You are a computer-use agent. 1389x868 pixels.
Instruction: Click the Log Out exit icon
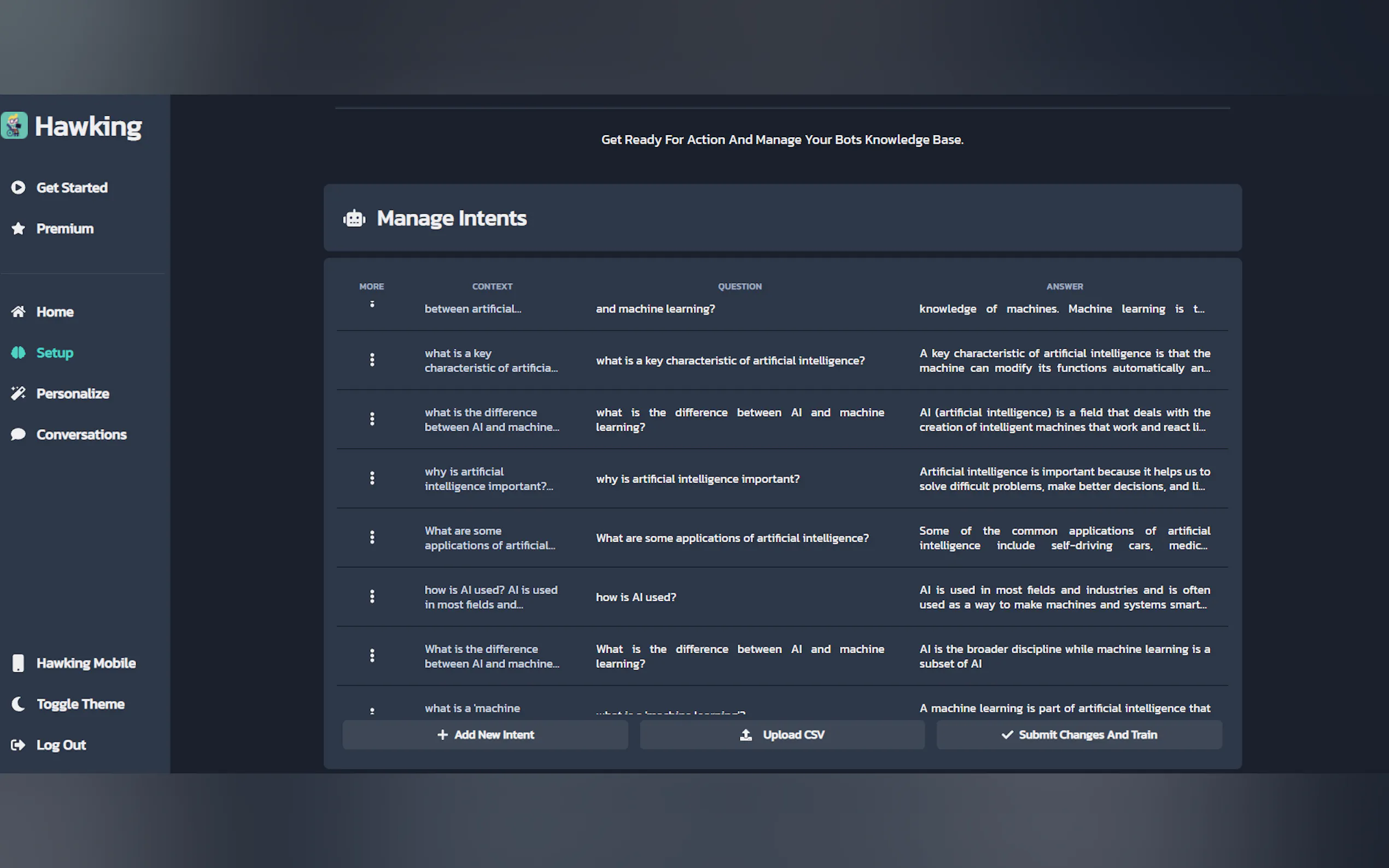tap(19, 745)
